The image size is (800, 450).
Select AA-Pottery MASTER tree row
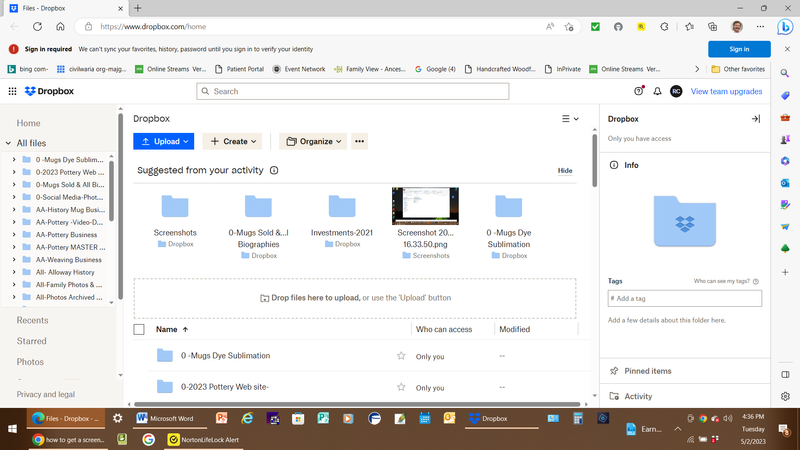[59, 247]
